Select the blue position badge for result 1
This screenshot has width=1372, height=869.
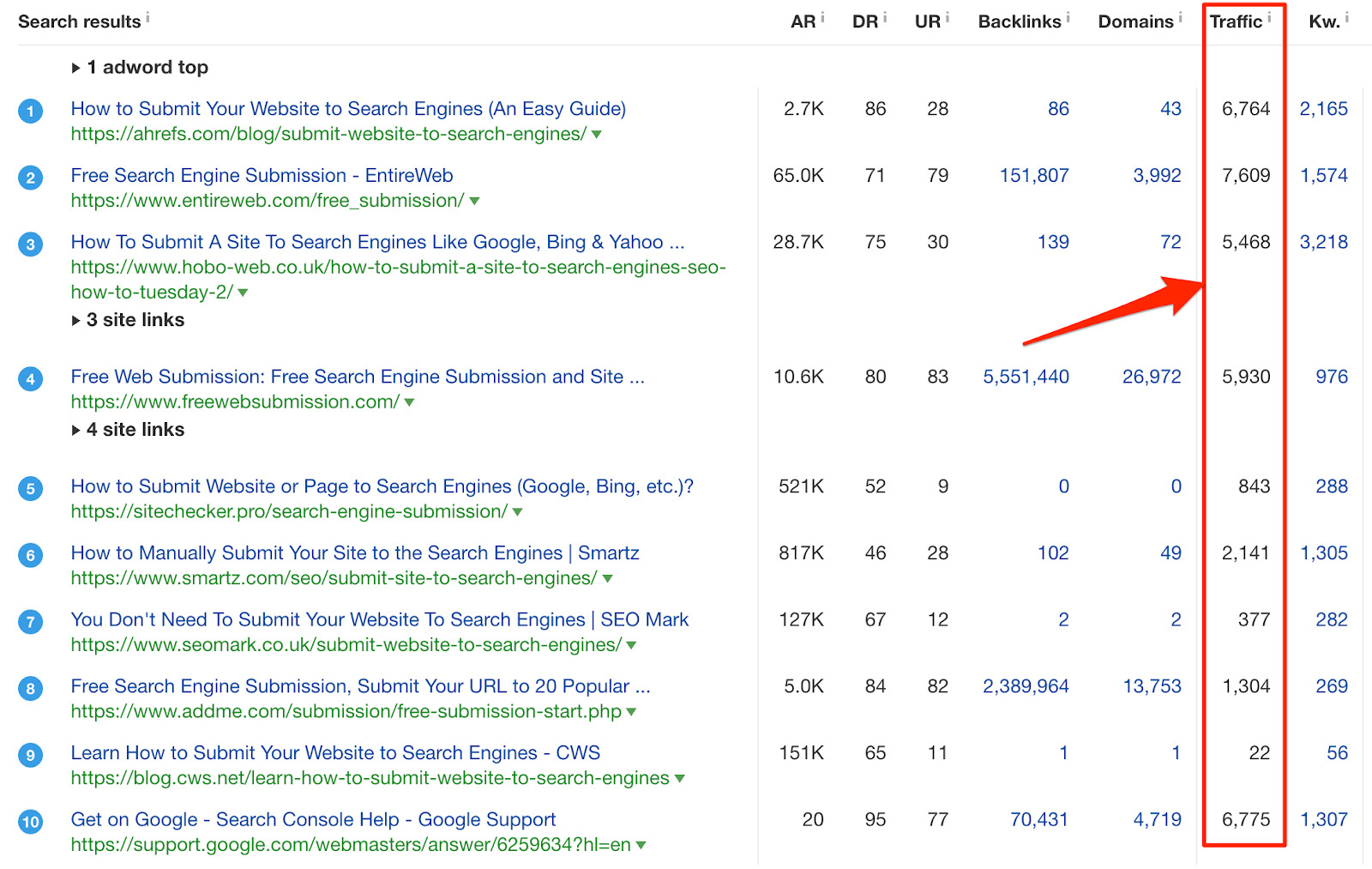click(x=30, y=110)
